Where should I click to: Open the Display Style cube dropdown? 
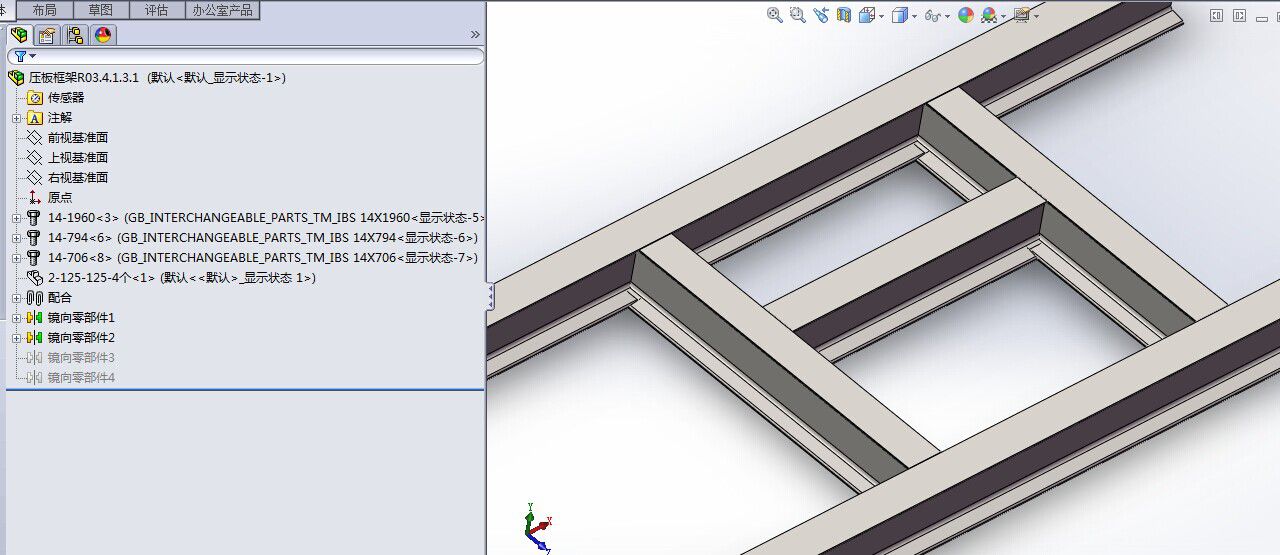[x=903, y=15]
